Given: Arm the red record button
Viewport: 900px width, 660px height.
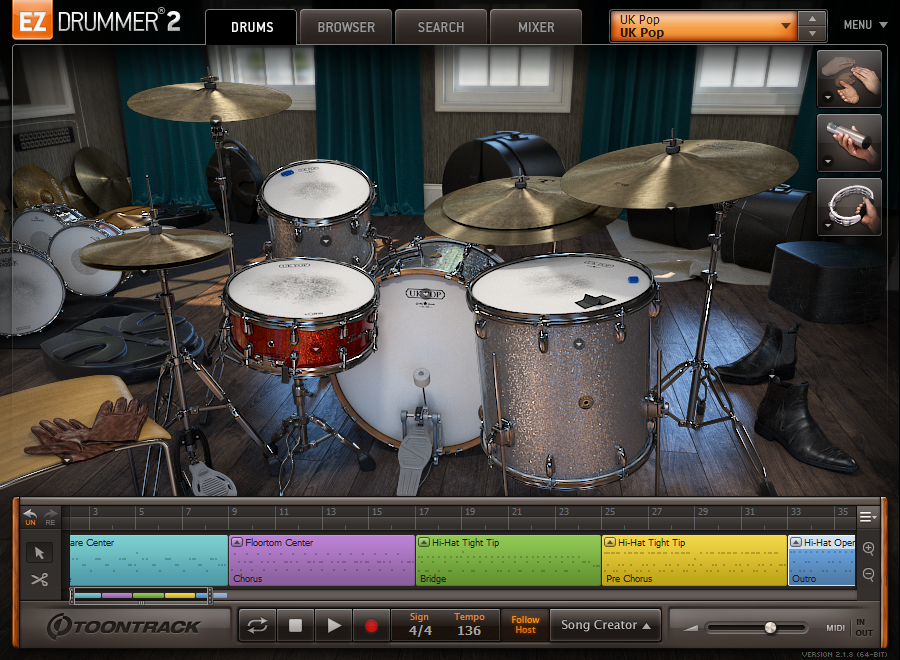Looking at the screenshot, I should click(x=371, y=625).
